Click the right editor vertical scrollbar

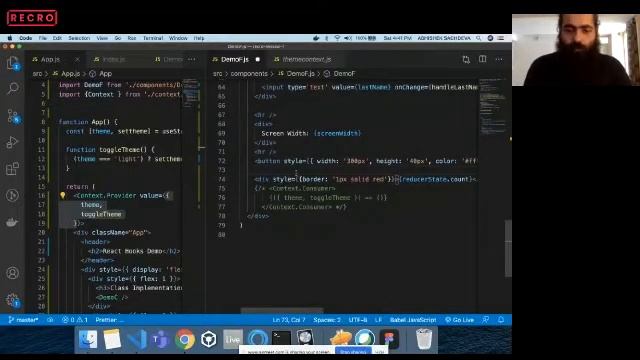[508, 248]
